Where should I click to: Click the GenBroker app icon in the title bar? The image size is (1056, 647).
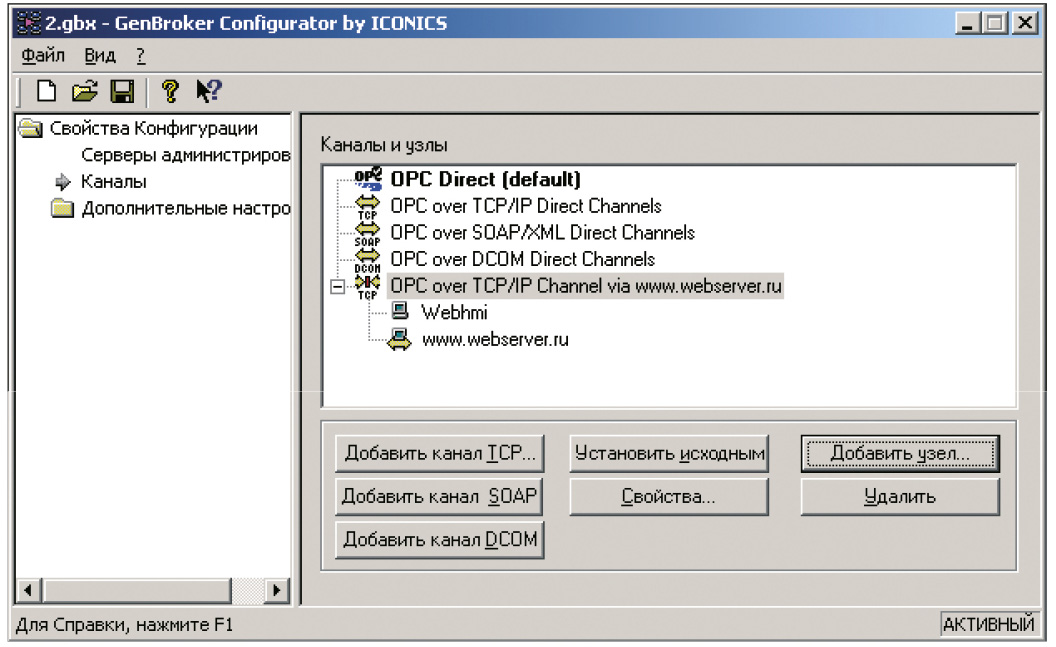click(28, 23)
